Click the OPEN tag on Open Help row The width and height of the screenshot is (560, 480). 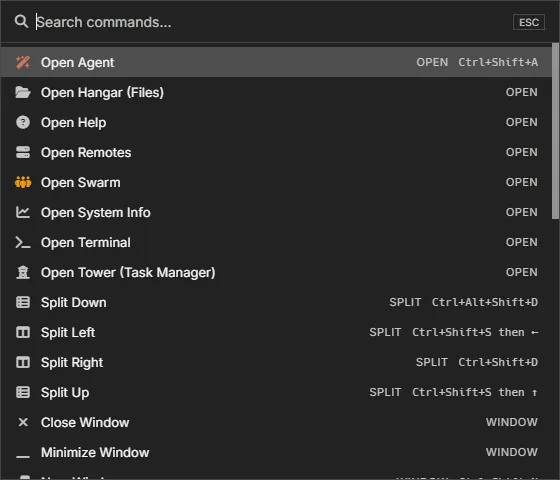pyautogui.click(x=521, y=122)
